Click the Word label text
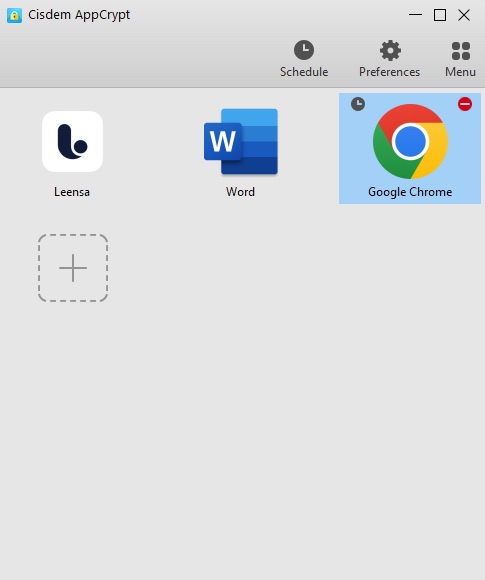Screen dimensions: 485x580 coord(240,192)
